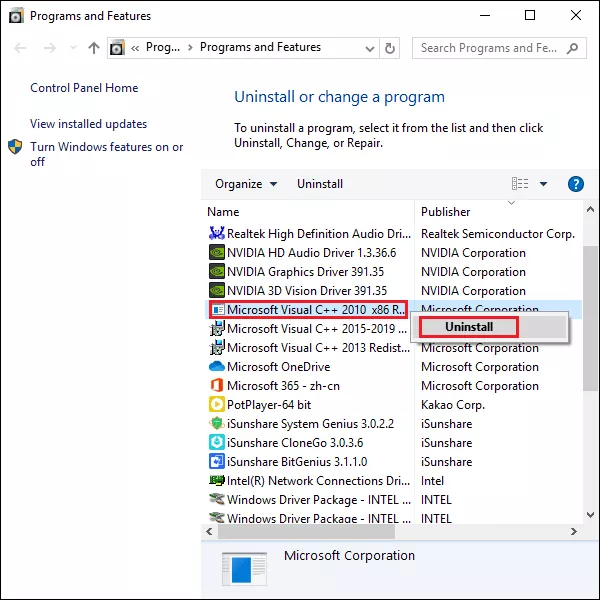Screen dimensions: 600x600
Task: Open Control Panel Home link
Action: pyautogui.click(x=84, y=88)
